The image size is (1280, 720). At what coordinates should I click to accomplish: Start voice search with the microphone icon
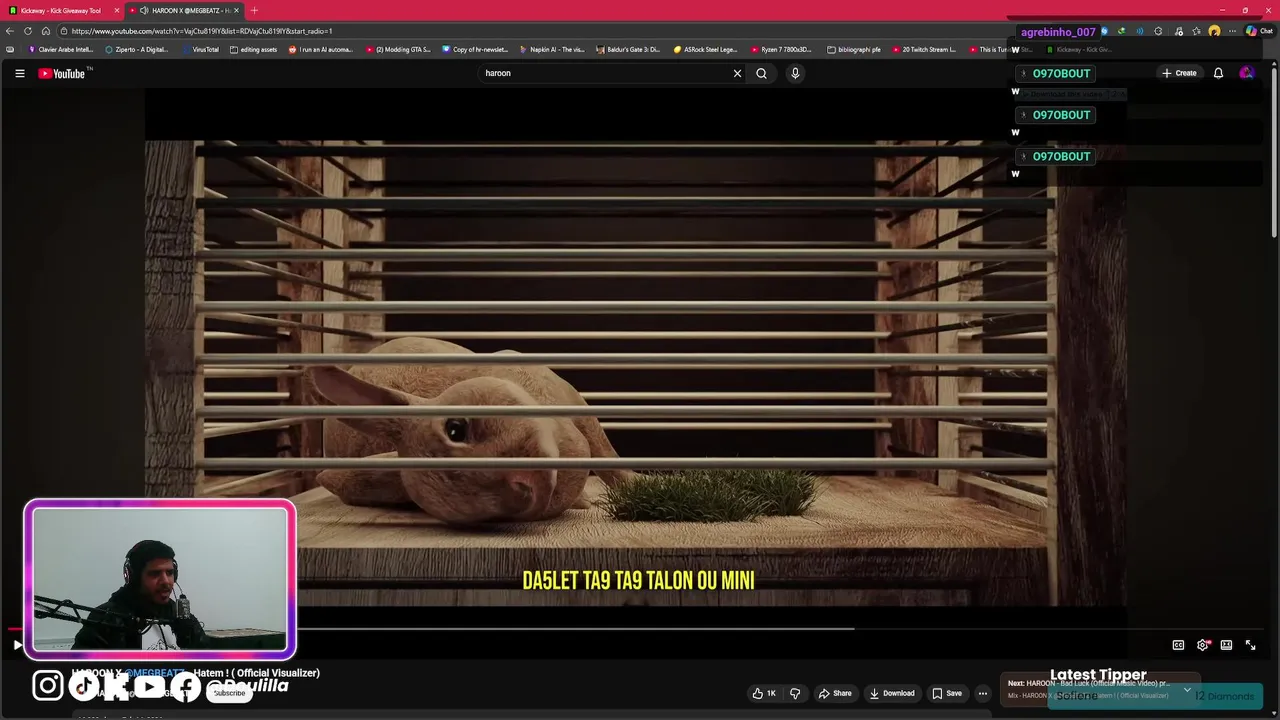[x=795, y=73]
